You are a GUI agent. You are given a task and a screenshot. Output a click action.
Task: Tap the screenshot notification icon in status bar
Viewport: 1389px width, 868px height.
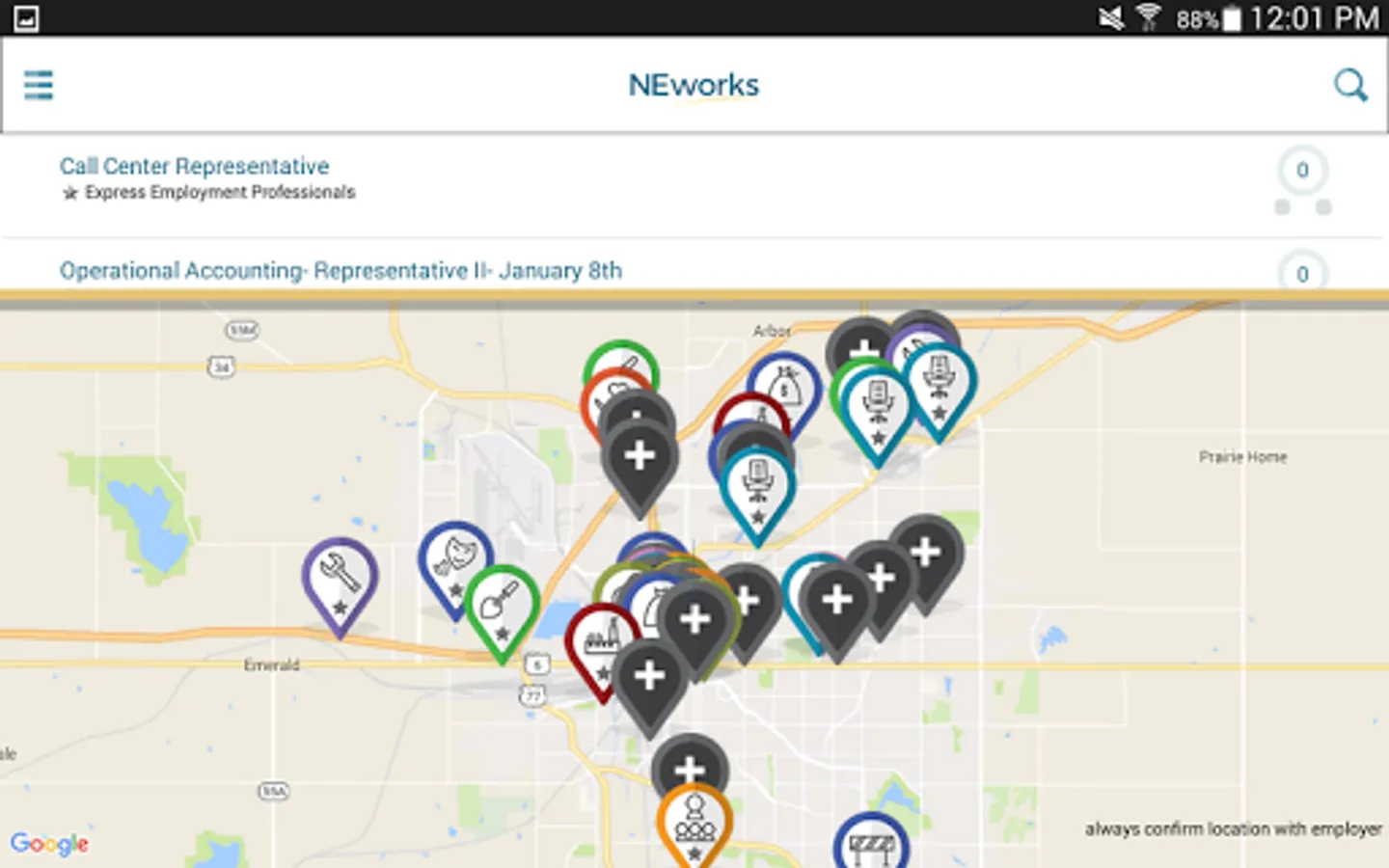click(x=26, y=18)
